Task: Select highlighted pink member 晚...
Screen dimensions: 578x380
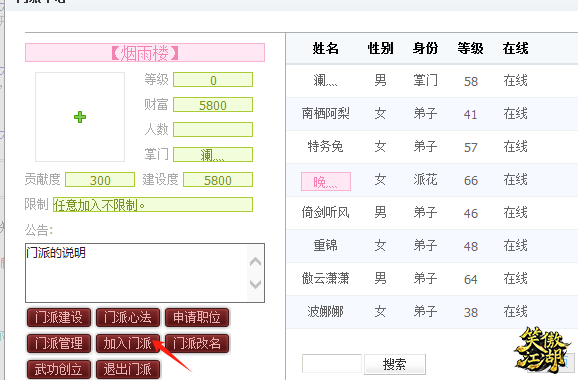Action: (326, 181)
